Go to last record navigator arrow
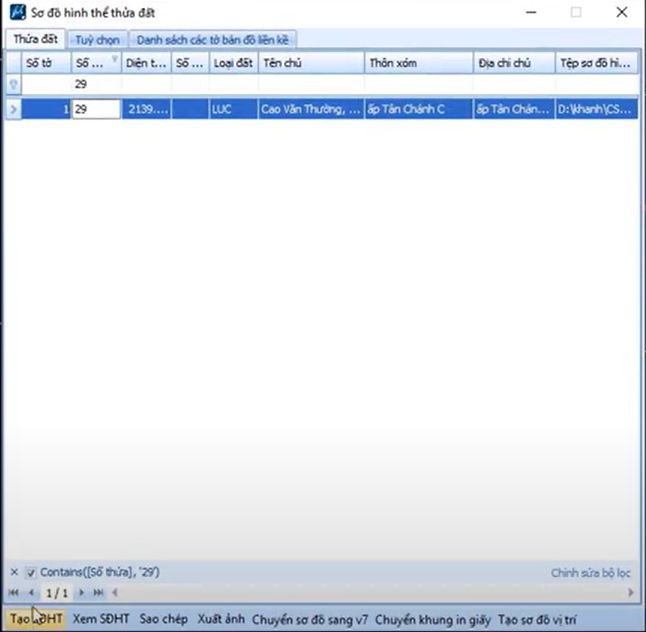 click(97, 593)
